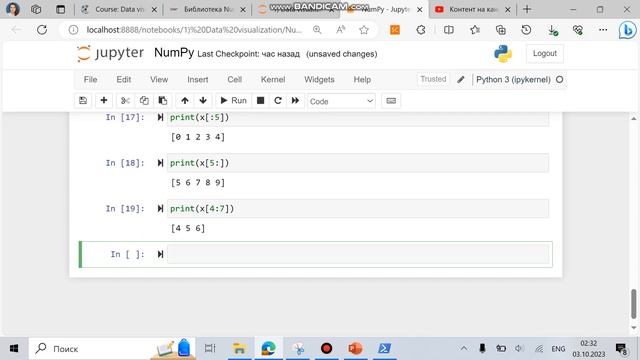Restart kernel and run all cells icon
The height and width of the screenshot is (360, 640).
click(296, 100)
